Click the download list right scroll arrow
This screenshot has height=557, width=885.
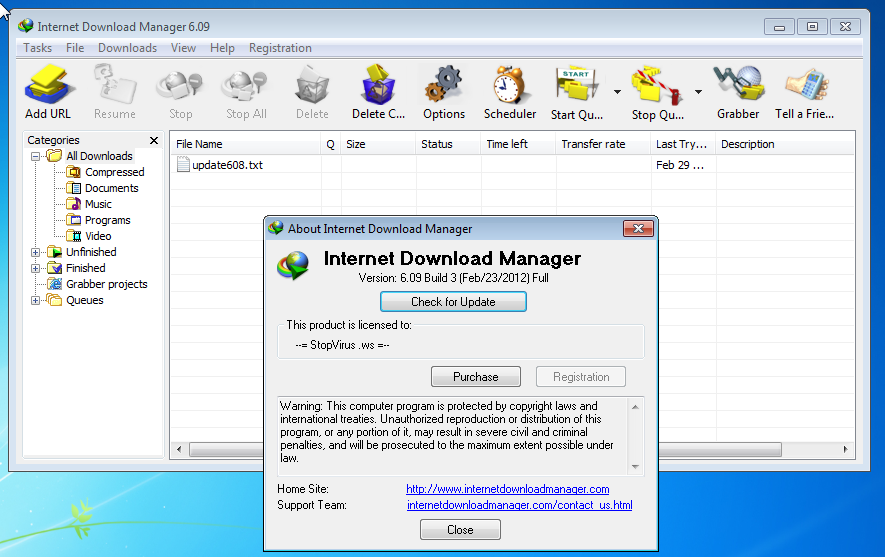coord(845,450)
